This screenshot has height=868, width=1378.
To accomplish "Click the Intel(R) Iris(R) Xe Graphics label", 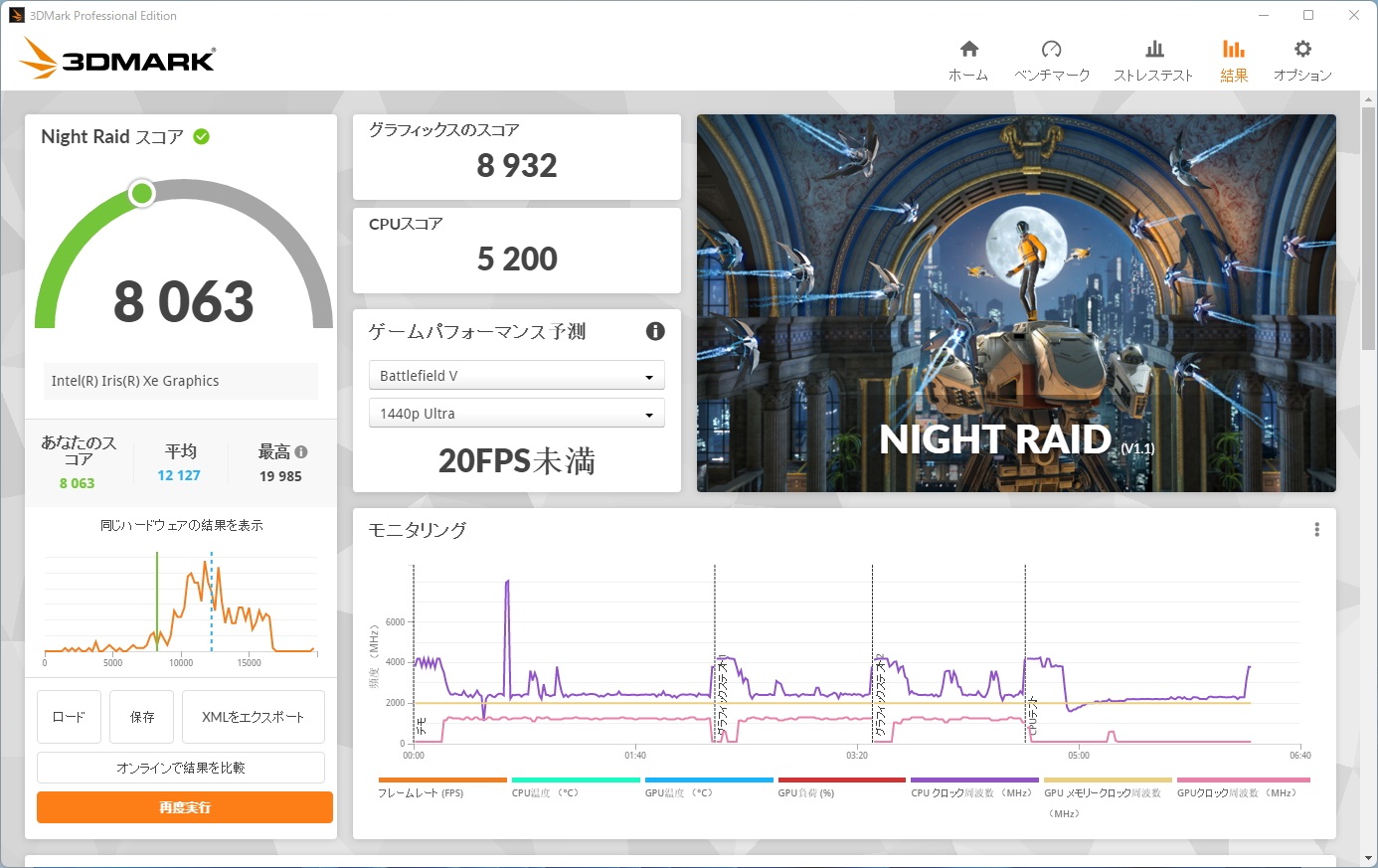I will coord(135,381).
